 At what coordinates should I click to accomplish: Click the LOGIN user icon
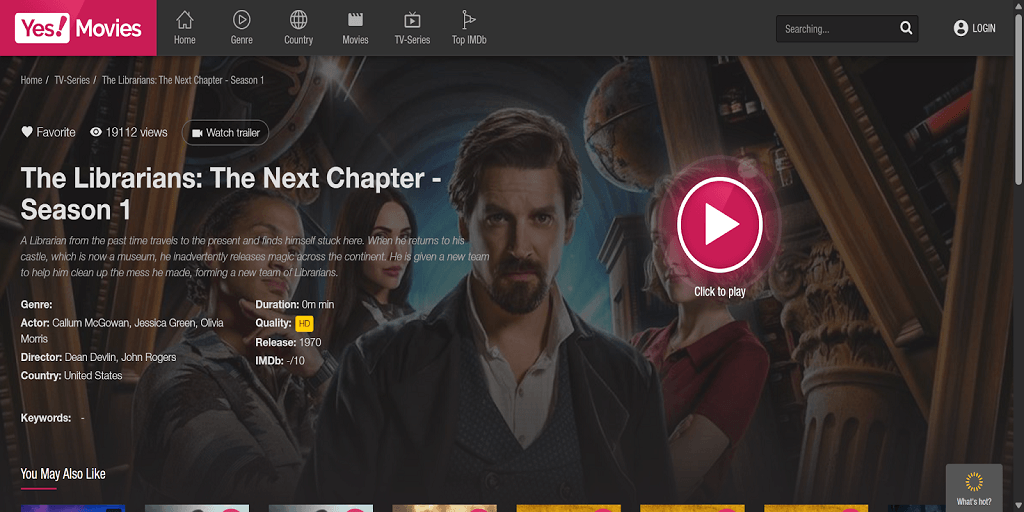point(961,28)
